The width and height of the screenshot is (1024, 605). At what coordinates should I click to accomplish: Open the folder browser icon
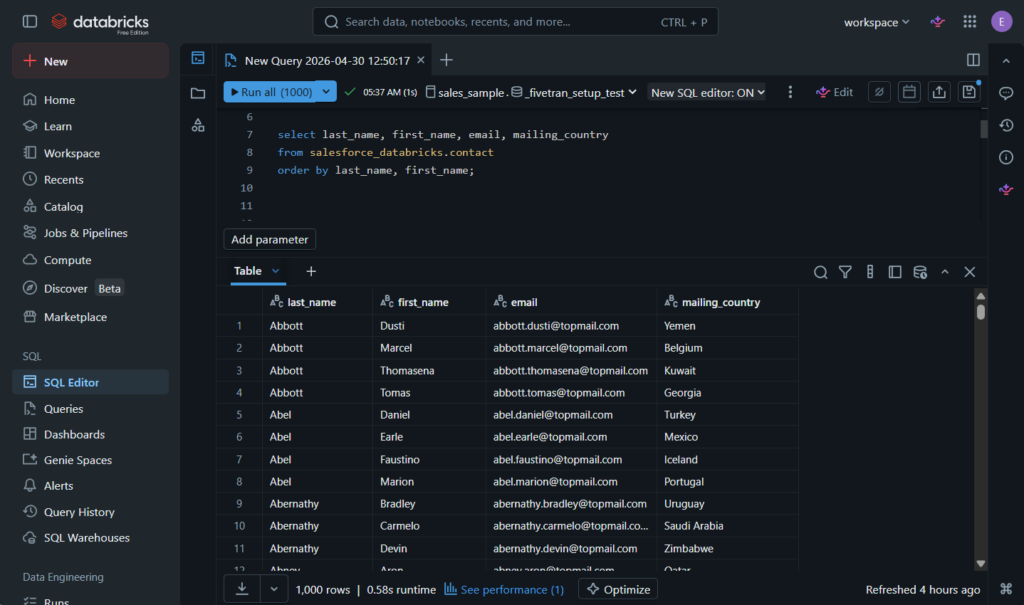pos(198,93)
